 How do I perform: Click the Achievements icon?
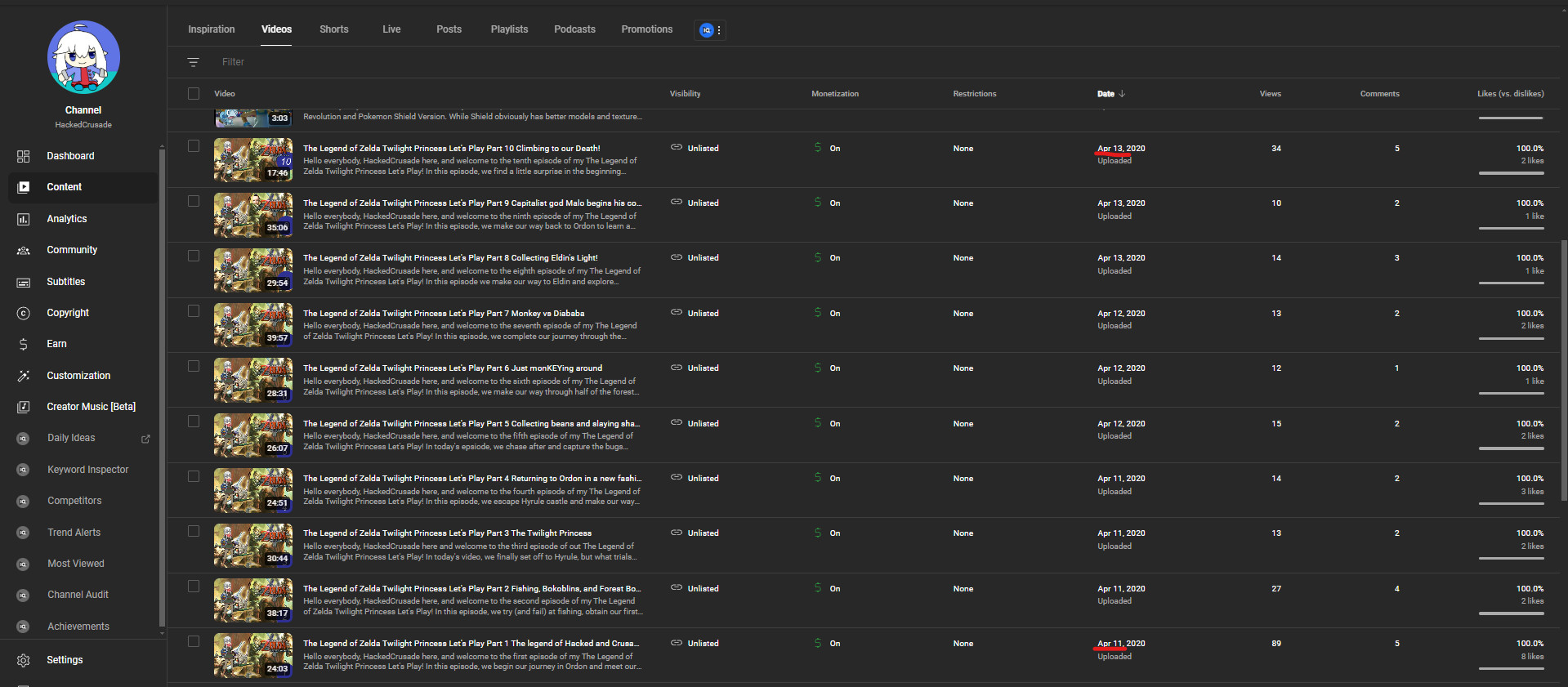[24, 627]
